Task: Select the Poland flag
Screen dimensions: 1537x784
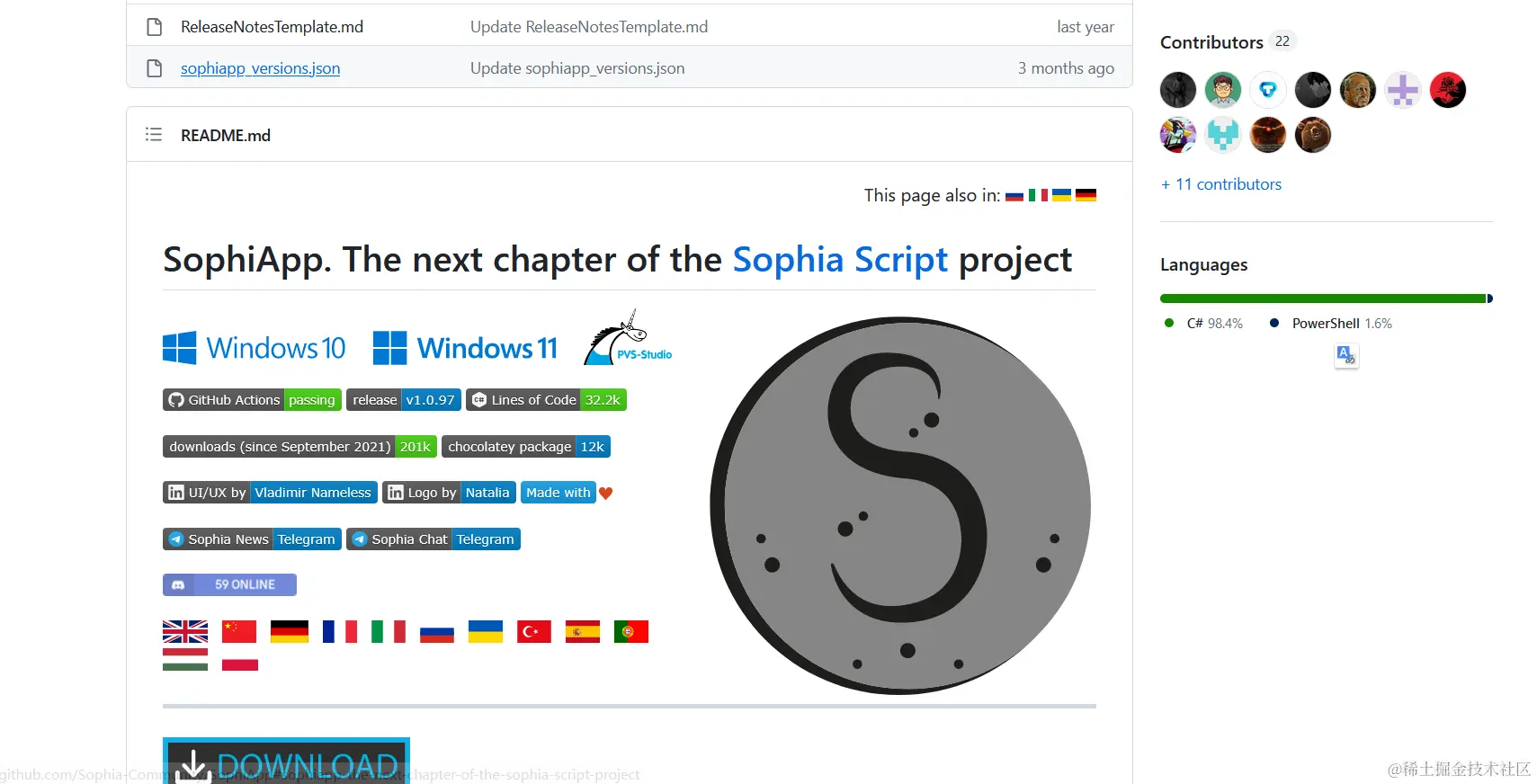Action: point(240,660)
